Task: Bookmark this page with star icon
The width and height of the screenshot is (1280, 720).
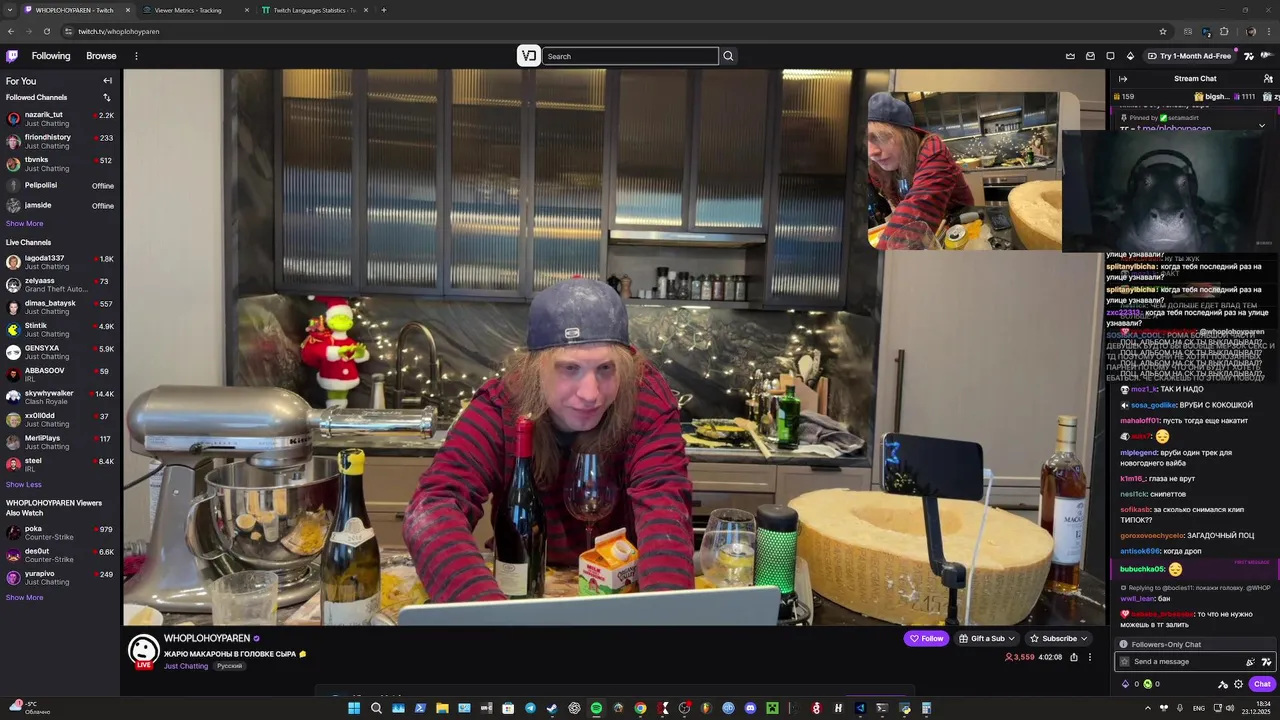Action: click(x=1163, y=31)
